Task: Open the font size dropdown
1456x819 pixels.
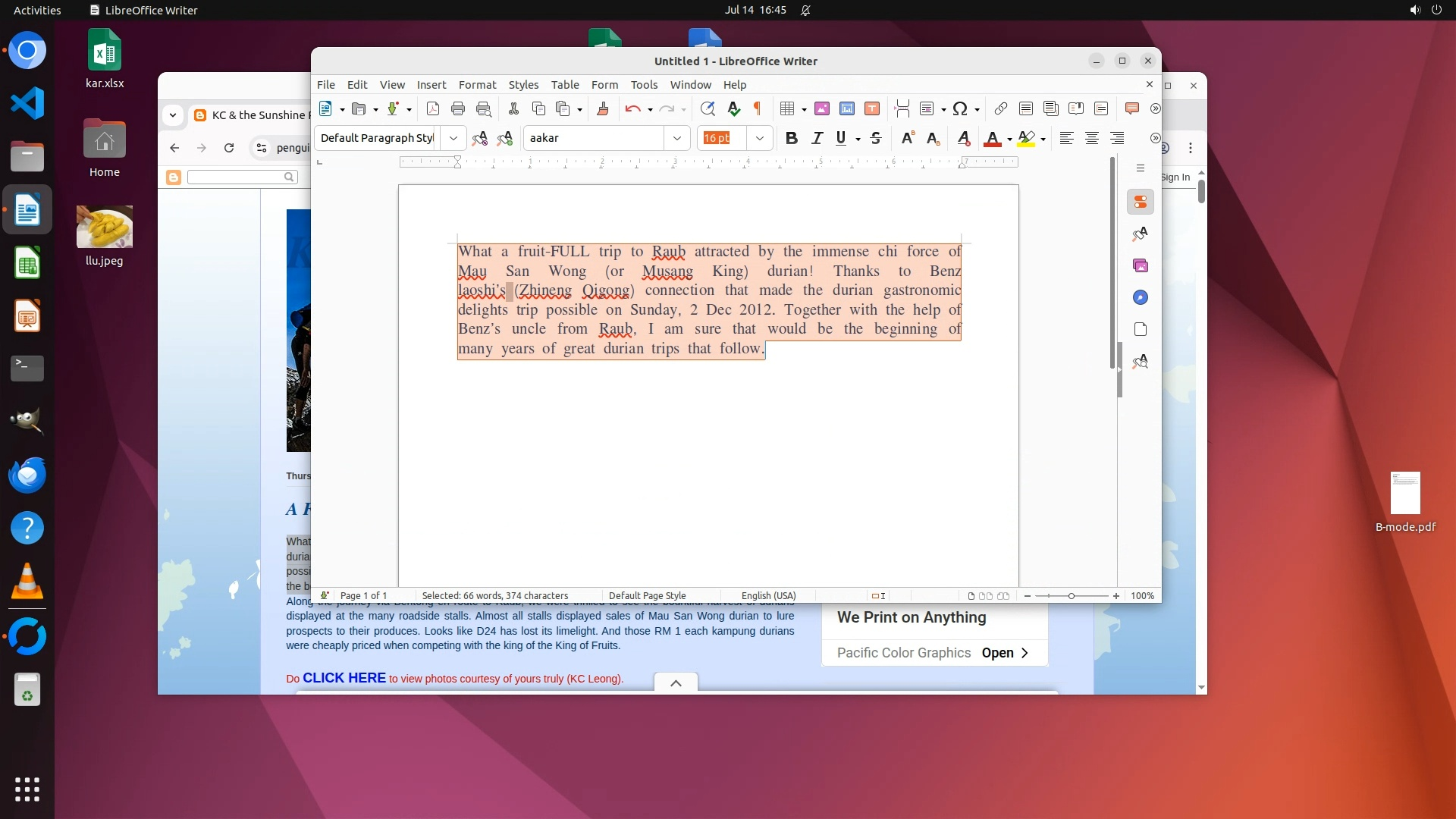Action: [759, 138]
